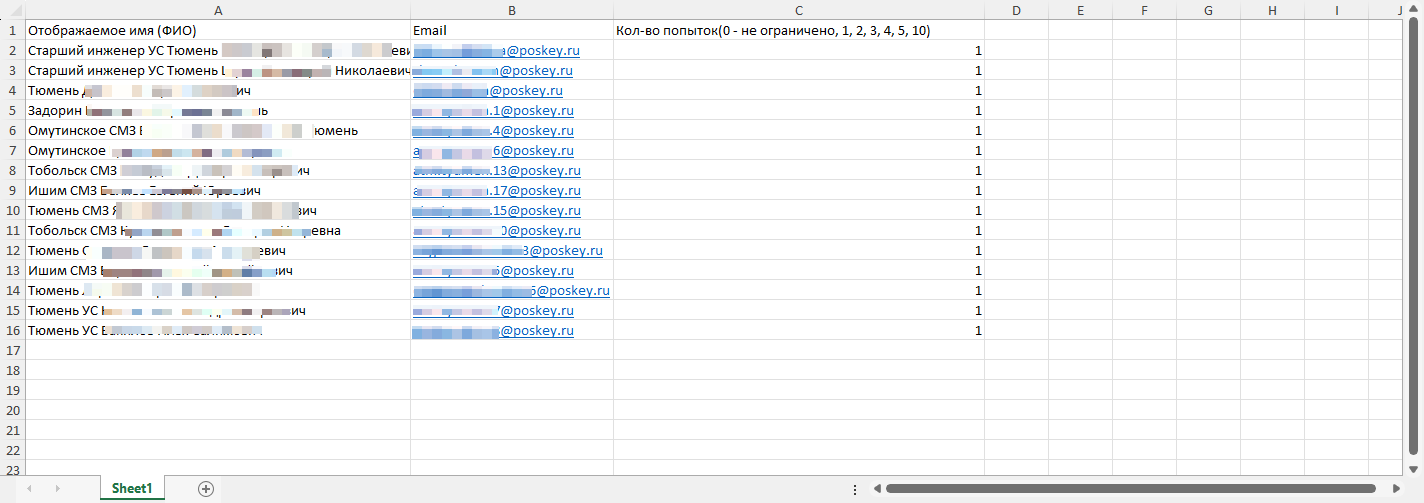The image size is (1424, 503).
Task: Switch to the Sheet1 tab
Action: (x=132, y=489)
